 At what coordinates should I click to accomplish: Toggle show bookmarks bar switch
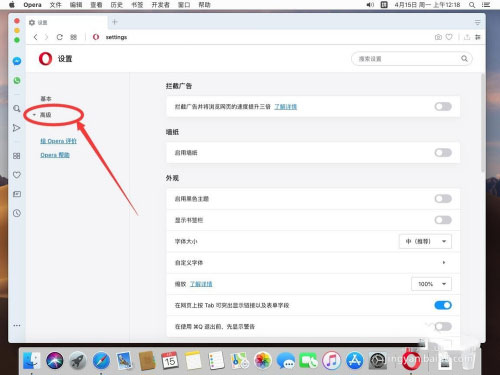click(443, 220)
